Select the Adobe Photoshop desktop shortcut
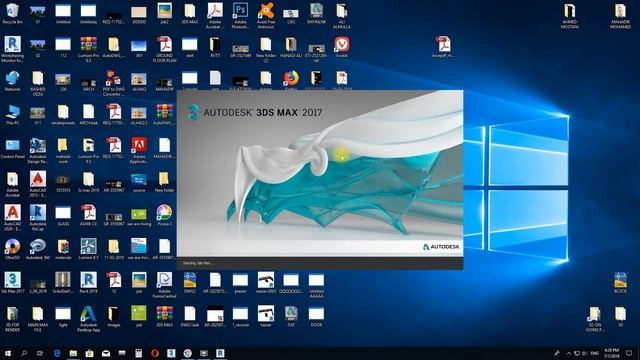 240,16
